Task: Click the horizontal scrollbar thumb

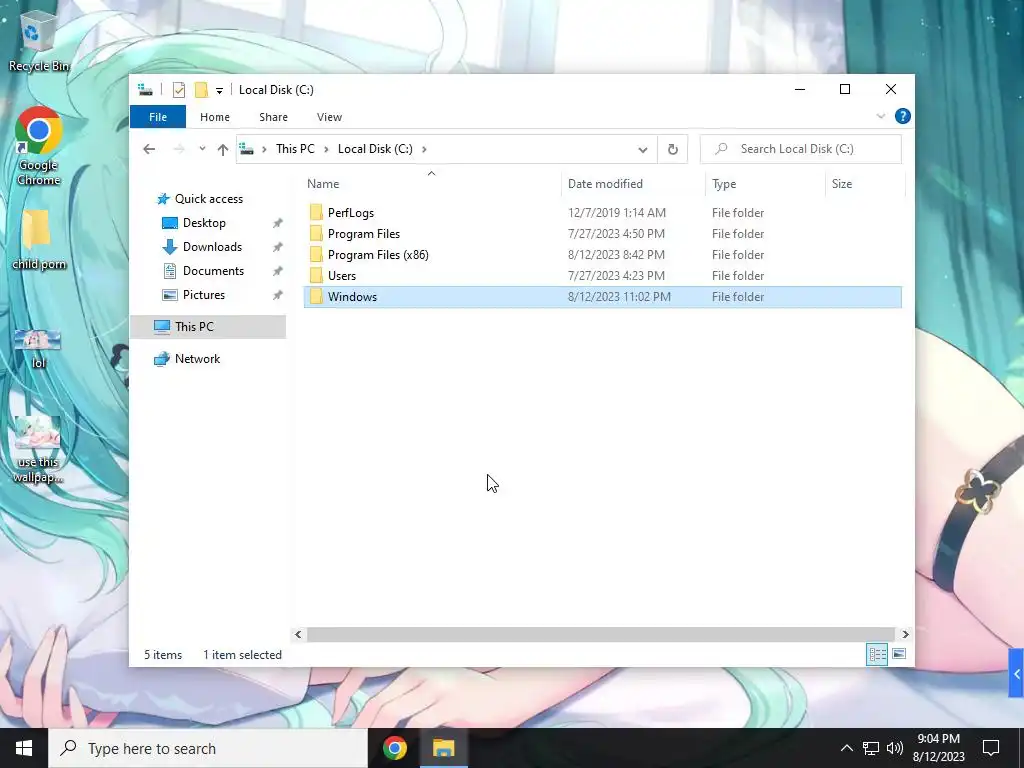Action: click(600, 634)
